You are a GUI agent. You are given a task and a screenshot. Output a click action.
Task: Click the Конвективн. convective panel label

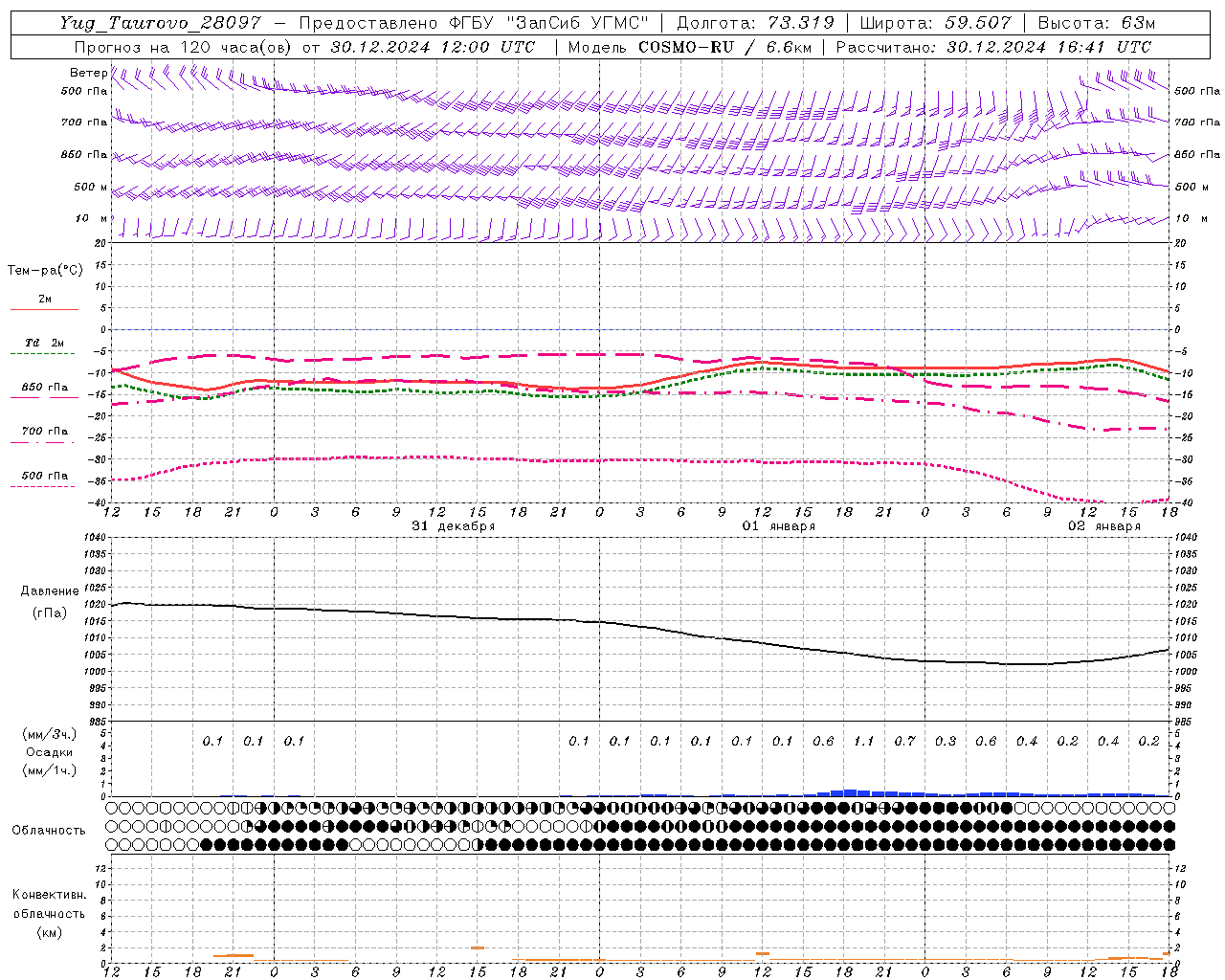[x=50, y=895]
